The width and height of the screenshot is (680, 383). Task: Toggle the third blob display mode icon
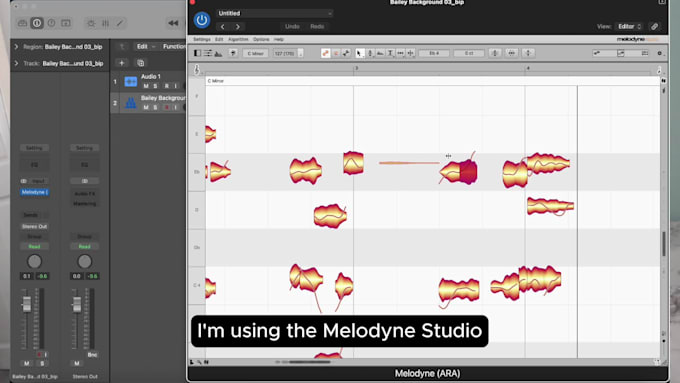346,53
